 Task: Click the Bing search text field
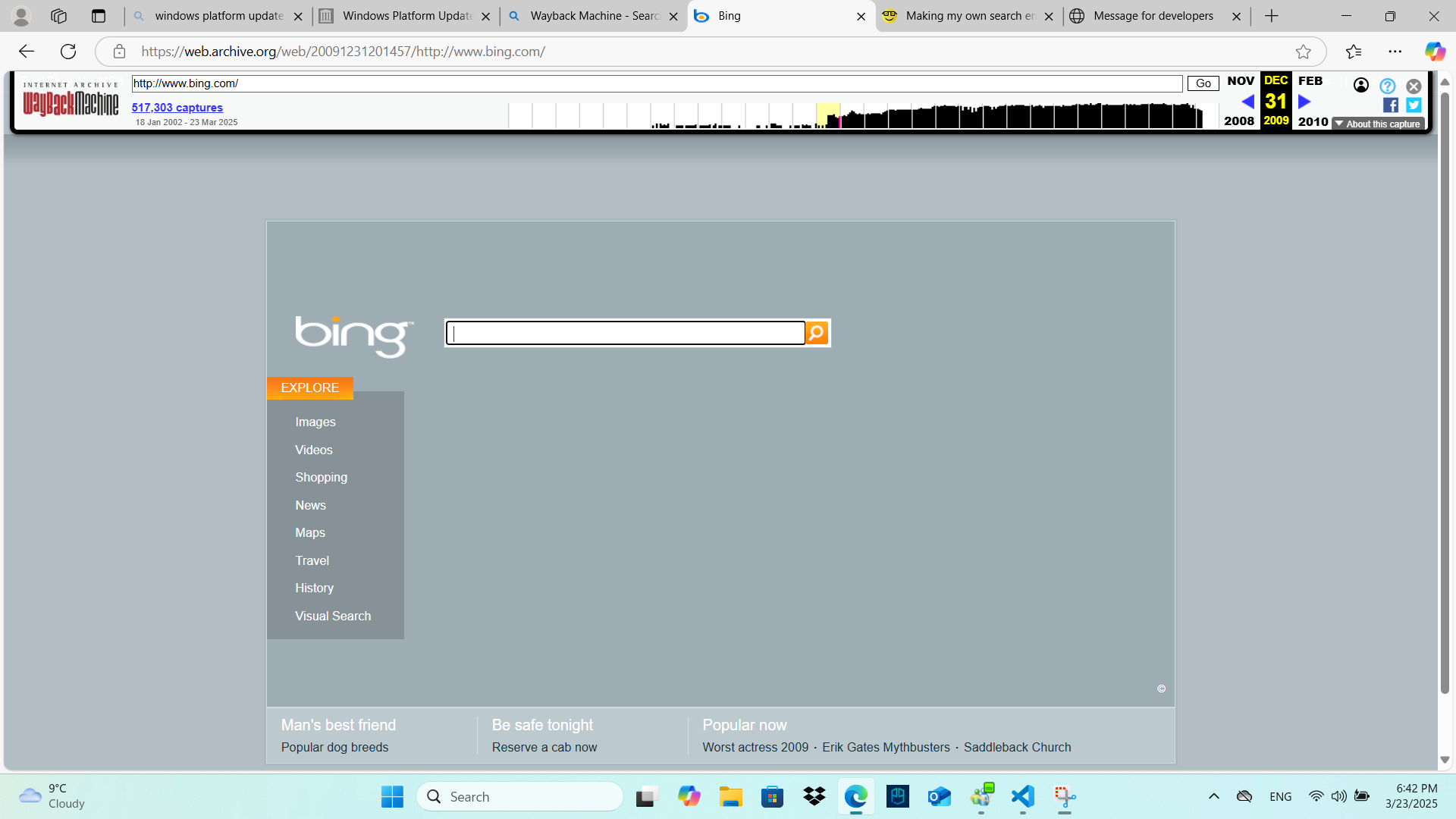(x=626, y=333)
